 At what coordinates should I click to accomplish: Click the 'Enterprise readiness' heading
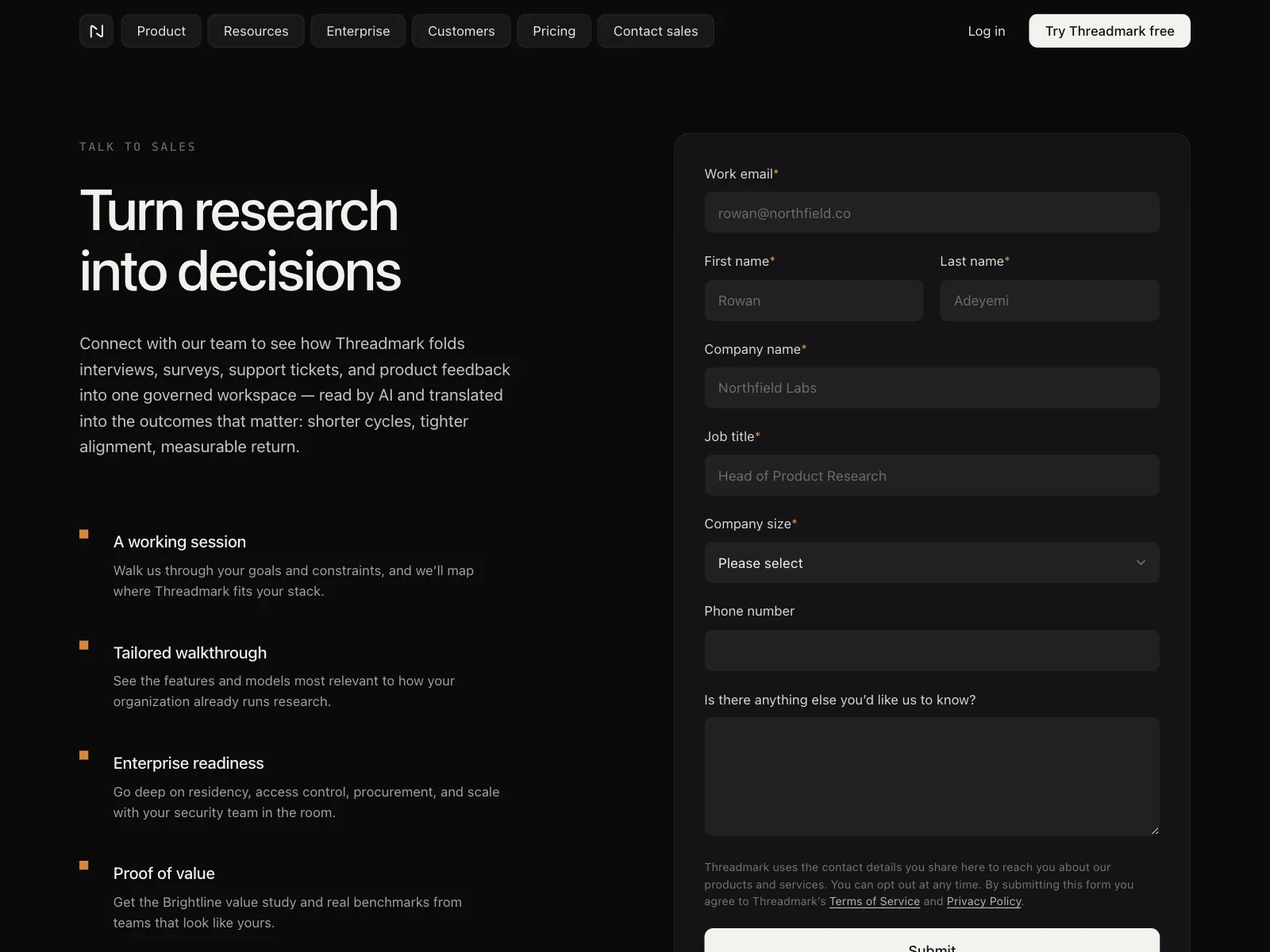(188, 763)
